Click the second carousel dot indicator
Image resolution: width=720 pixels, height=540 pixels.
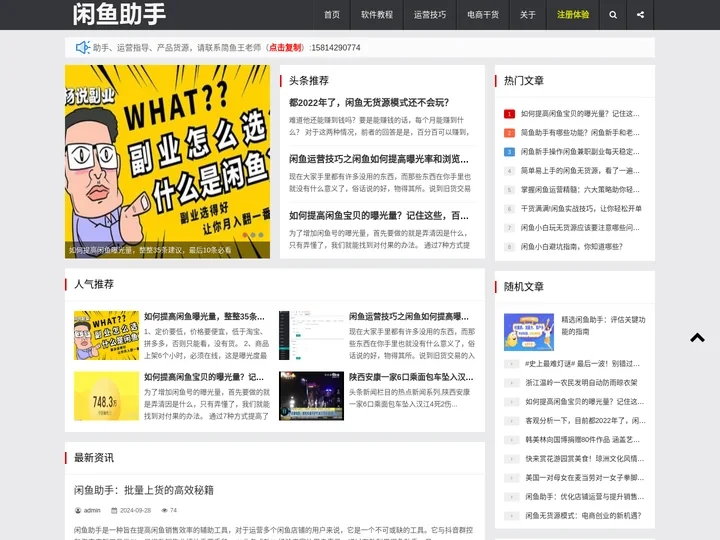pos(253,235)
